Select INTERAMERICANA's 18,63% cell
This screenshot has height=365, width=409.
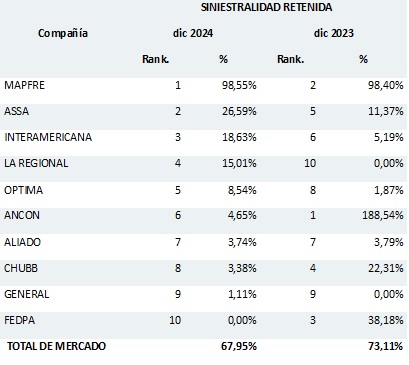tap(239, 137)
